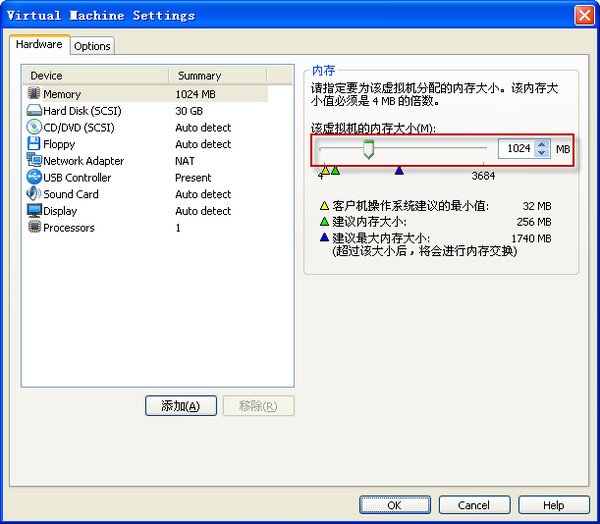This screenshot has width=600, height=524.
Task: Click the Present summary value
Action: coord(193,178)
